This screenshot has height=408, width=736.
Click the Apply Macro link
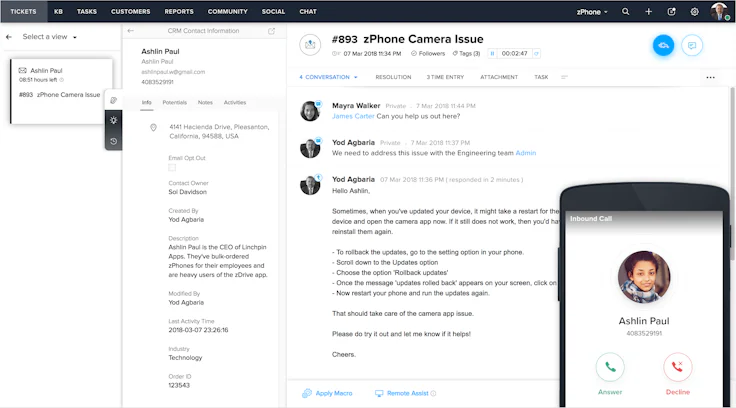point(334,393)
